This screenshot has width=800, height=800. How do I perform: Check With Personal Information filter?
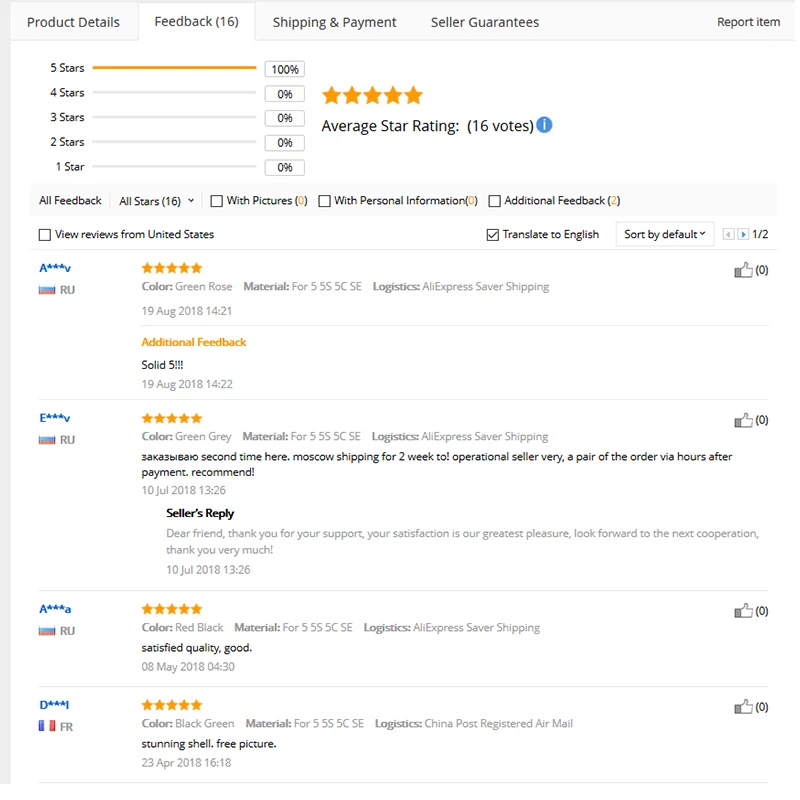[x=324, y=201]
